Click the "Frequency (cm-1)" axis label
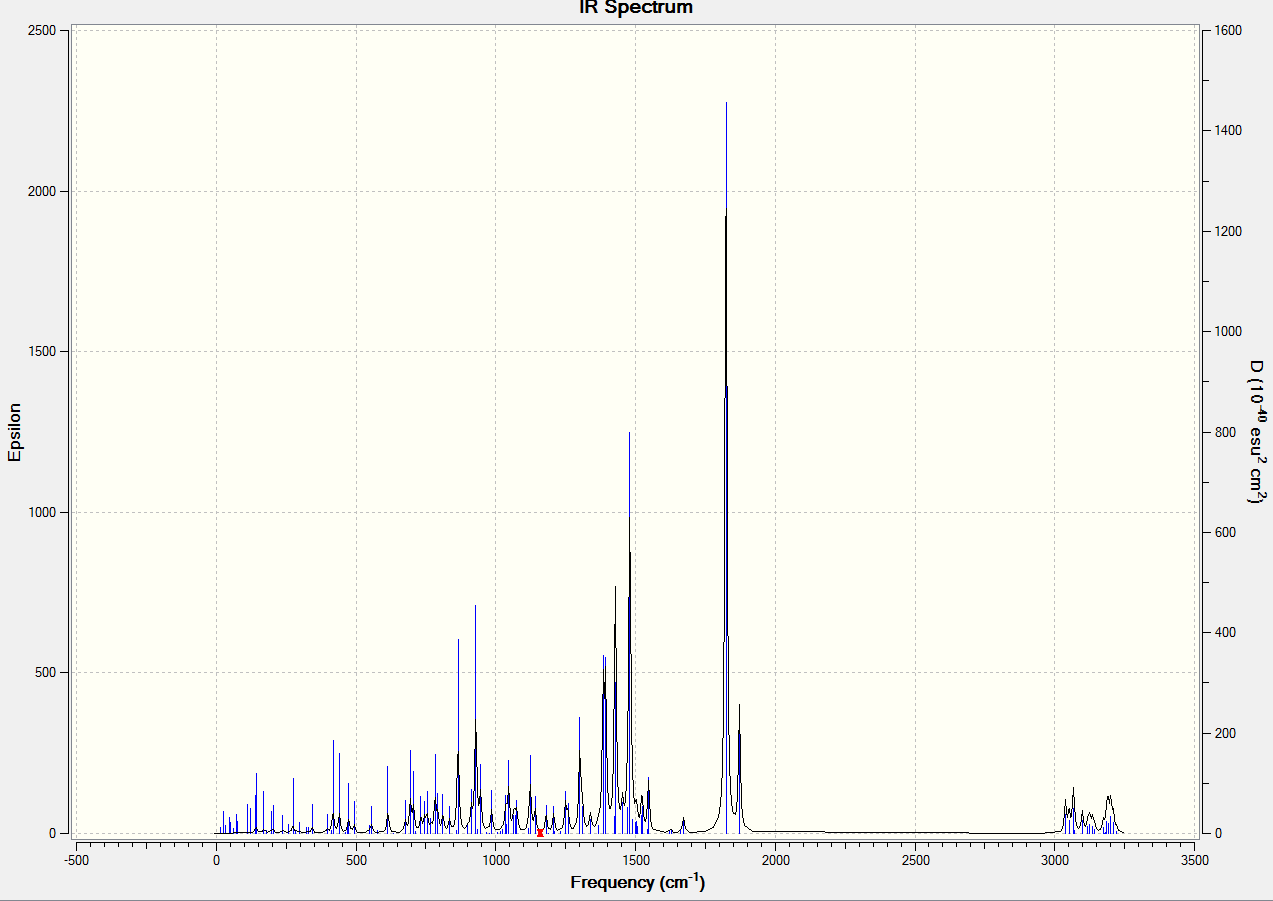This screenshot has width=1273, height=901. (x=637, y=882)
